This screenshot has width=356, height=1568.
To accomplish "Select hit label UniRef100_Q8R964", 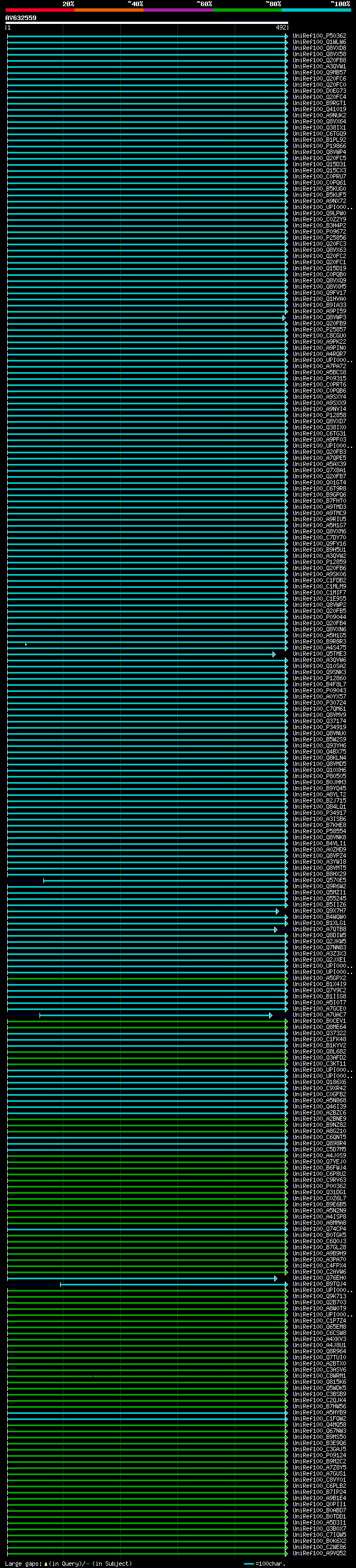I will click(319, 1351).
